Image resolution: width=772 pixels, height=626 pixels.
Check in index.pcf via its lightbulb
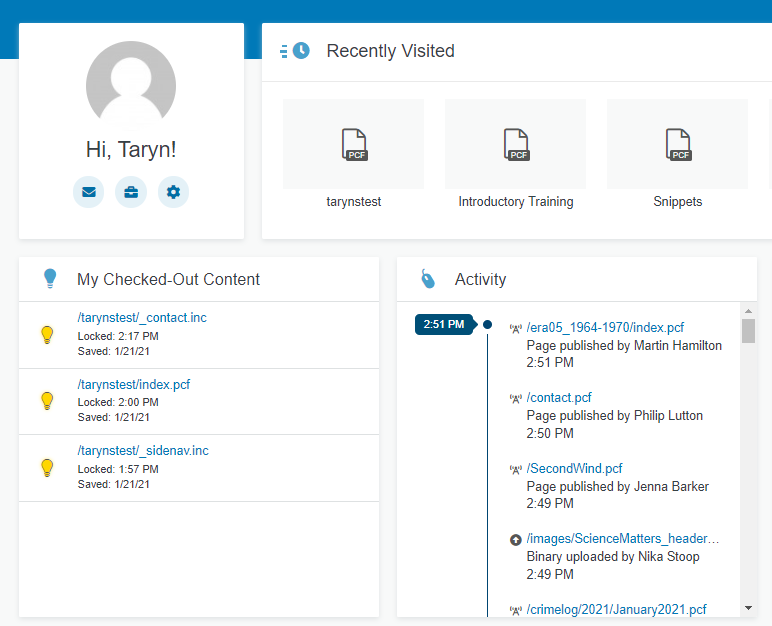46,401
